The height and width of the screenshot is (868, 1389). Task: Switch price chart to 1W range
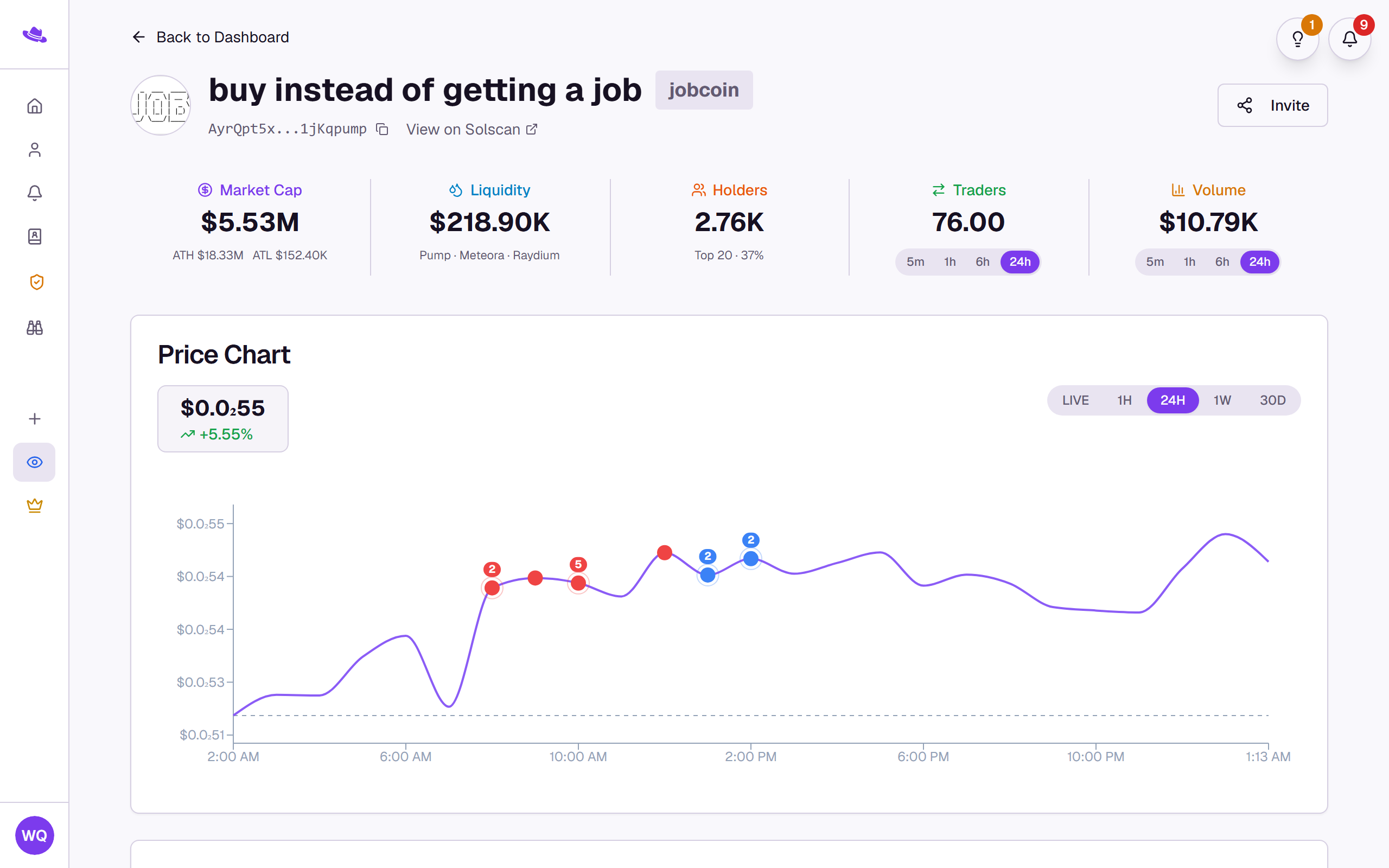1222,400
